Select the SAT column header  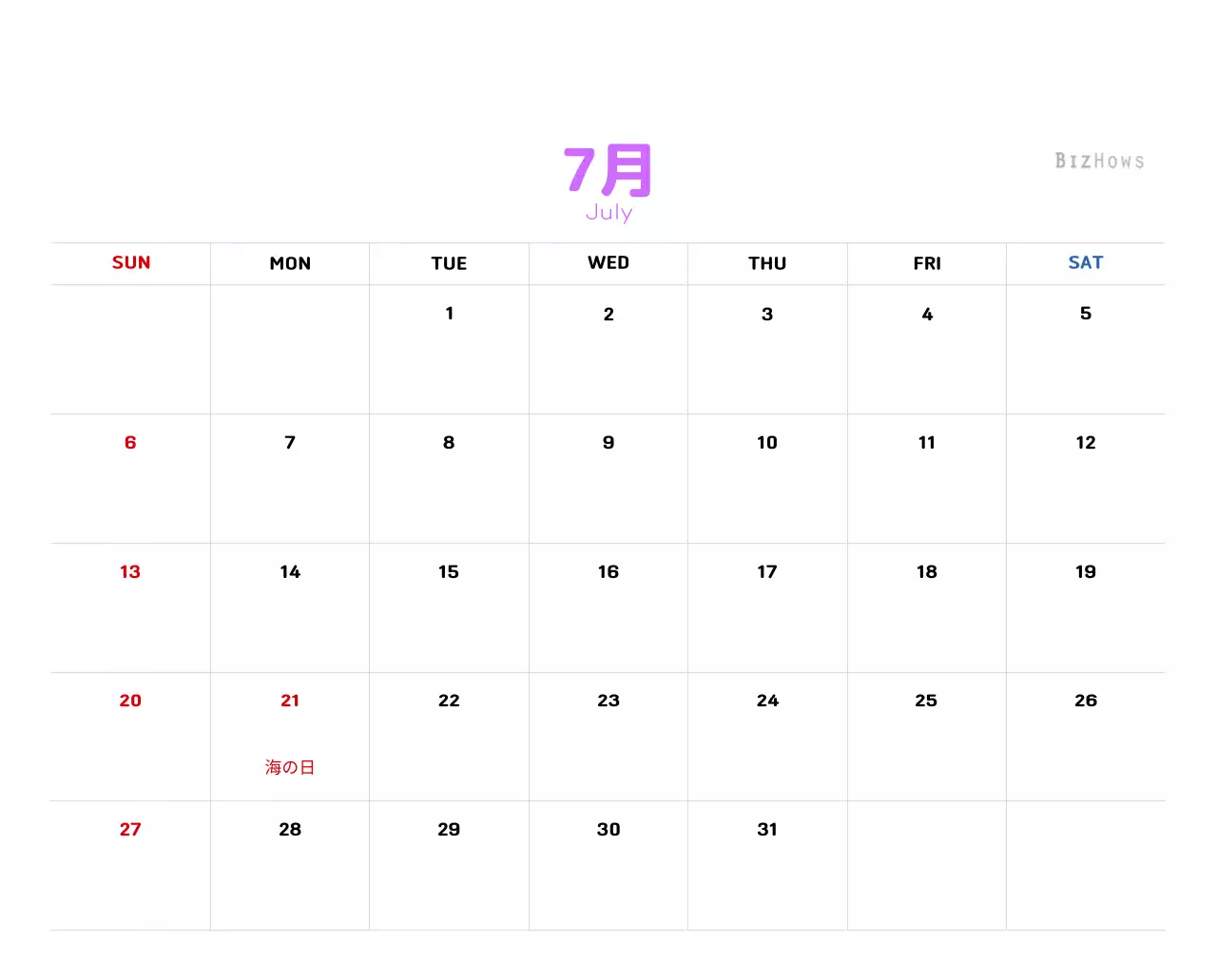pos(1086,263)
